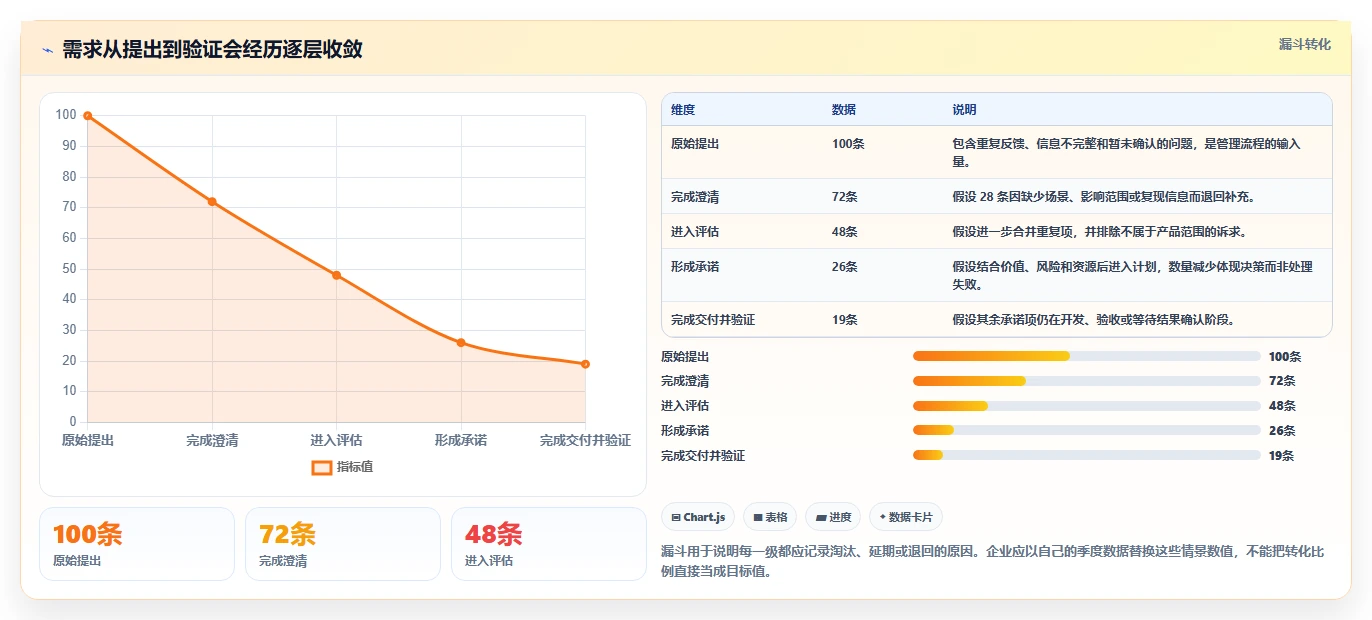Select the 进度 chip
Screen dimensions: 1372x620
(x=833, y=517)
